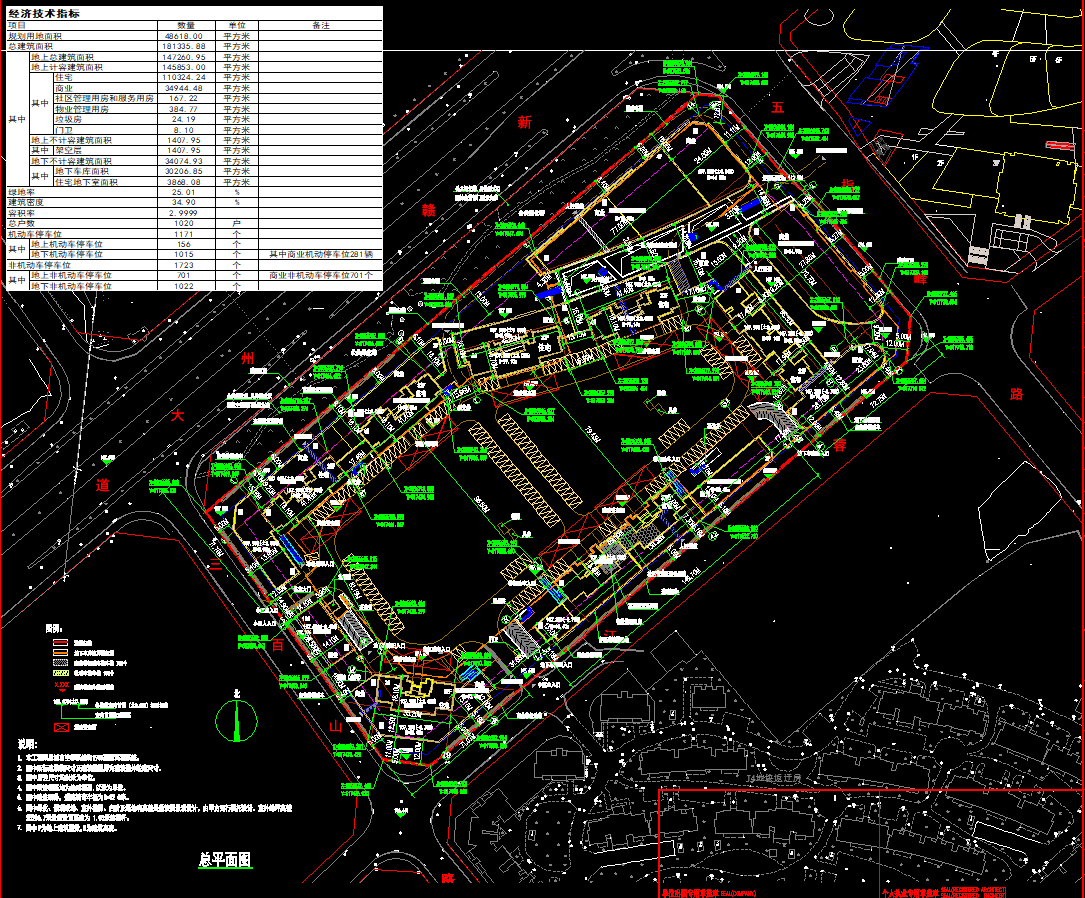This screenshot has height=898, width=1085.
Task: Click the green north arrow compass symbol
Action: click(x=237, y=720)
